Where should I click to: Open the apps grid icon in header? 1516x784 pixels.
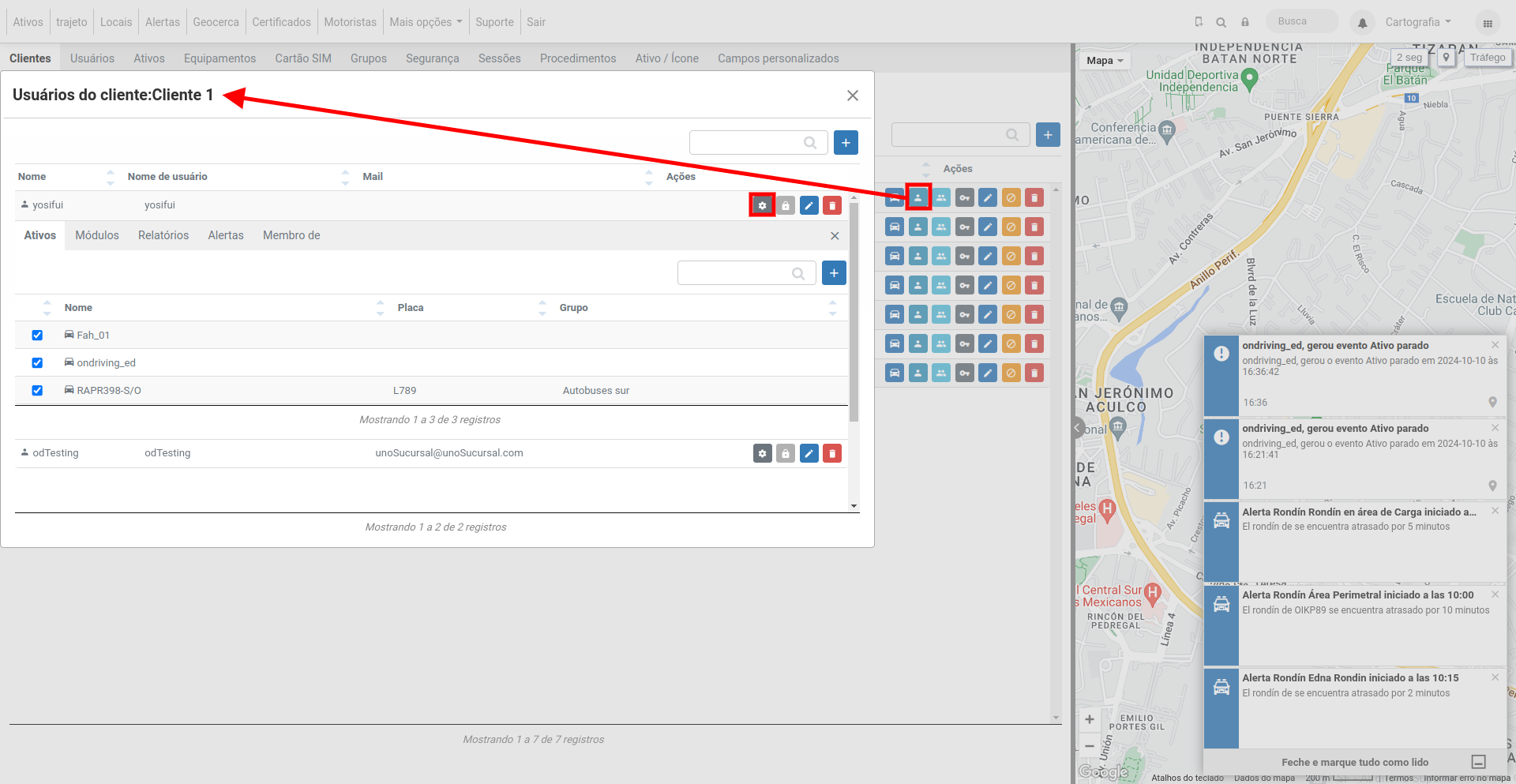pyautogui.click(x=1488, y=23)
